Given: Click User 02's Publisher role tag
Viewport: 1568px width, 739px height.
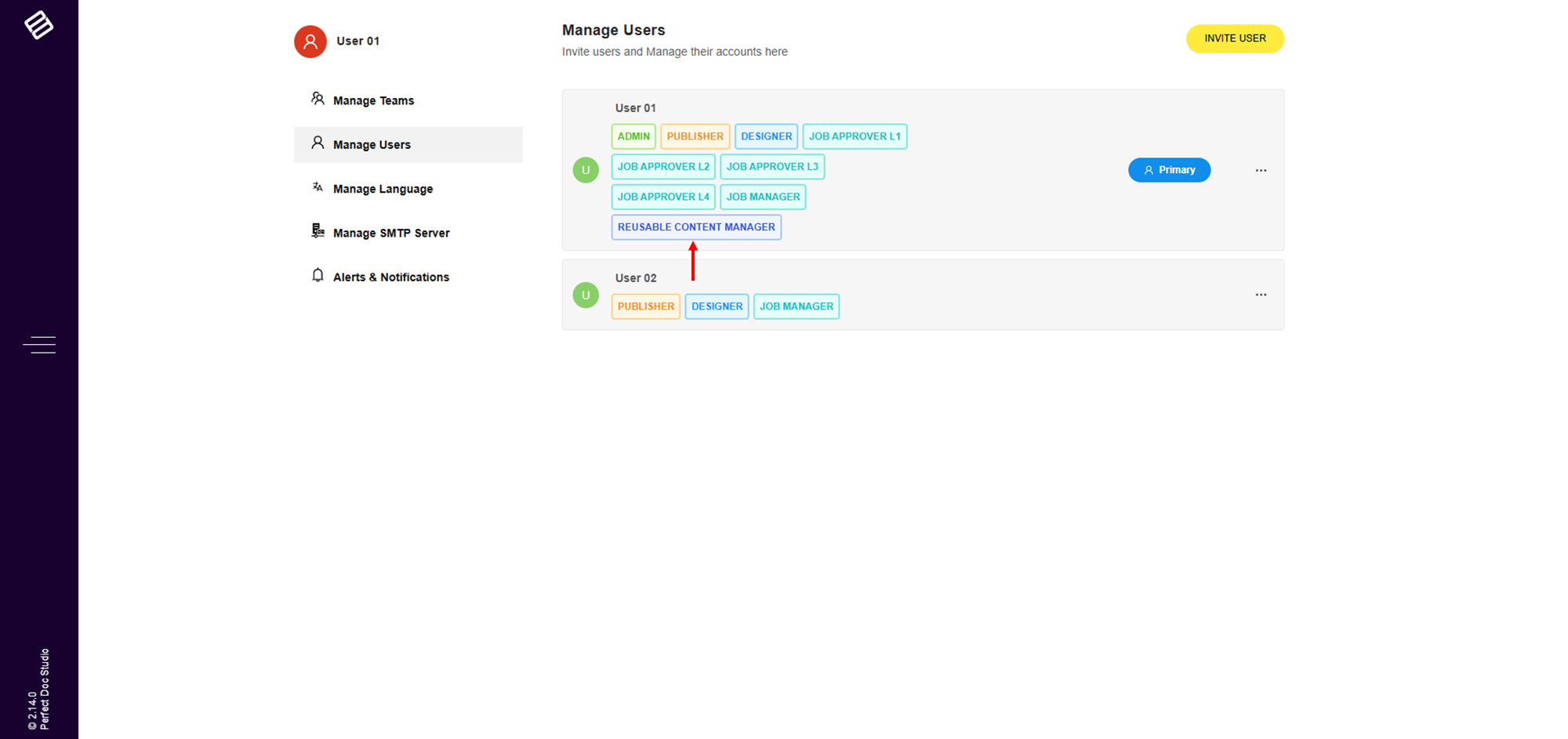Looking at the screenshot, I should coord(645,306).
